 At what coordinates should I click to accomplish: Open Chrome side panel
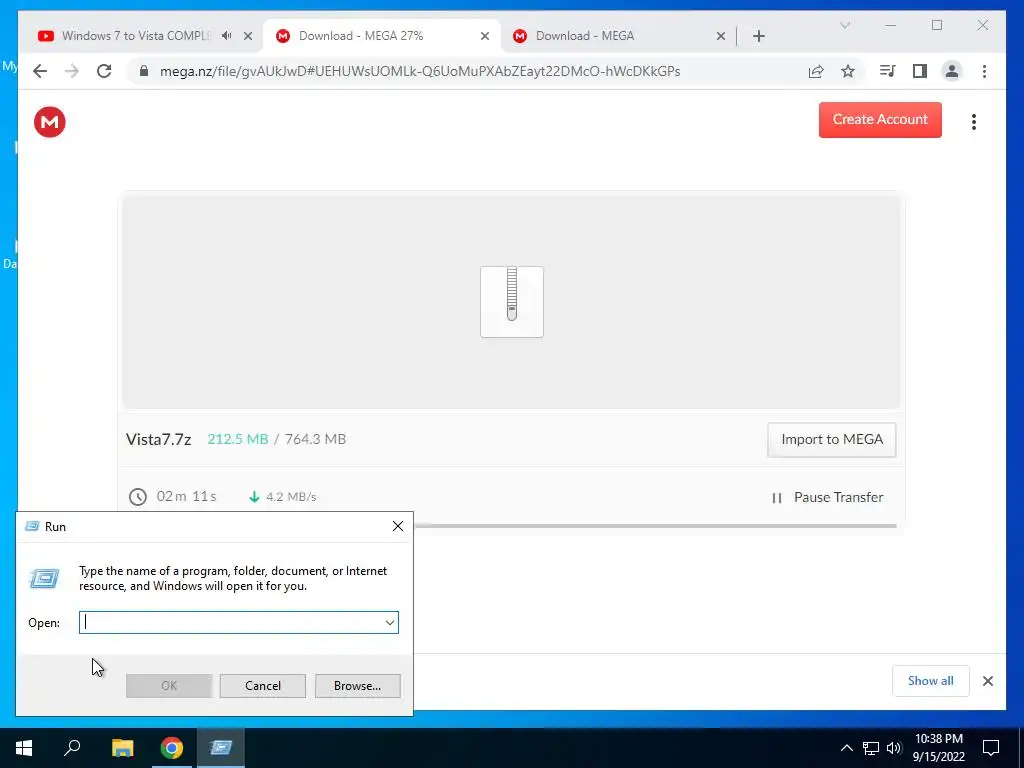920,71
